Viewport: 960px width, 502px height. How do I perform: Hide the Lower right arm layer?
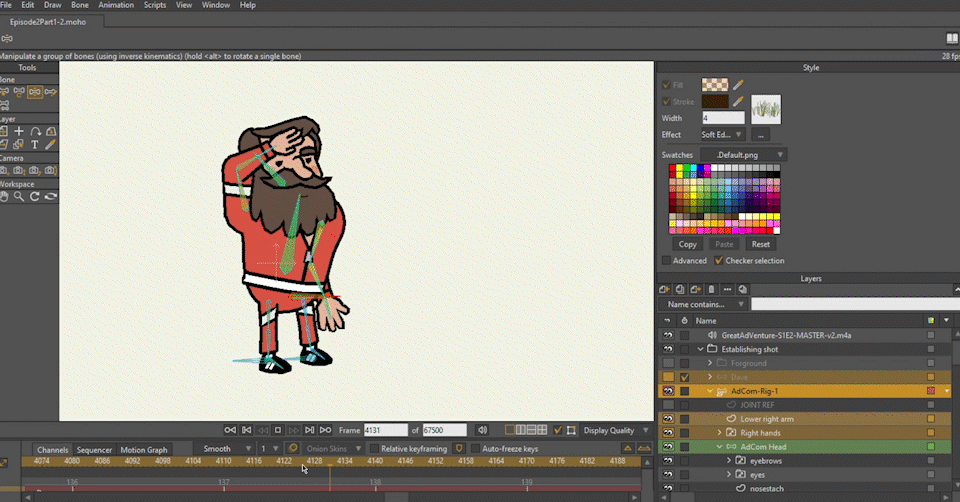pyautogui.click(x=668, y=419)
